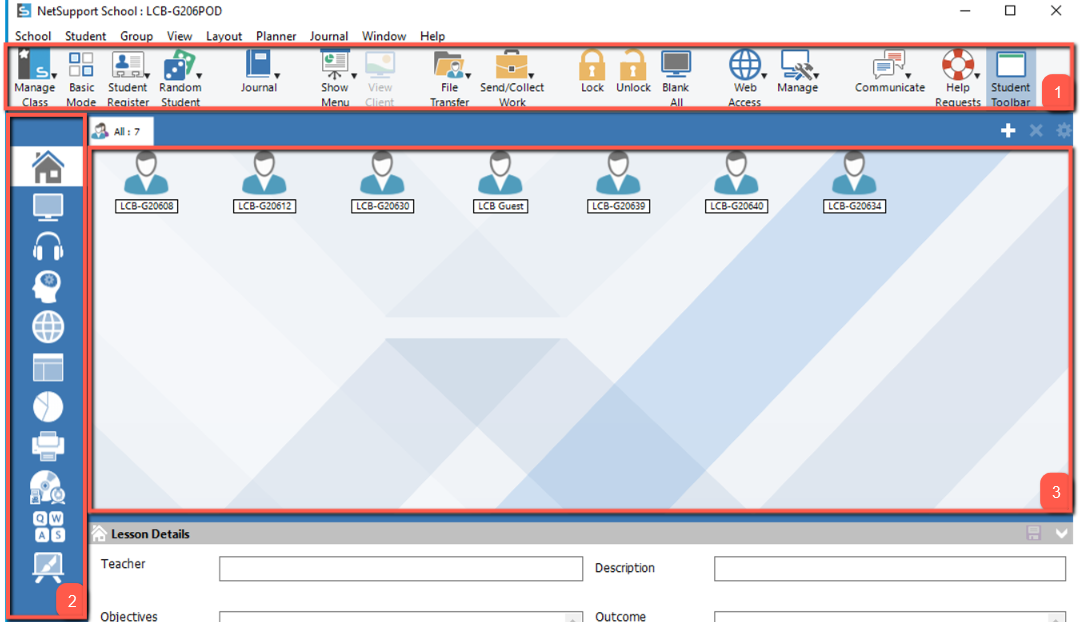The image size is (1080, 622).
Task: Open the Planner menu
Action: [276, 36]
